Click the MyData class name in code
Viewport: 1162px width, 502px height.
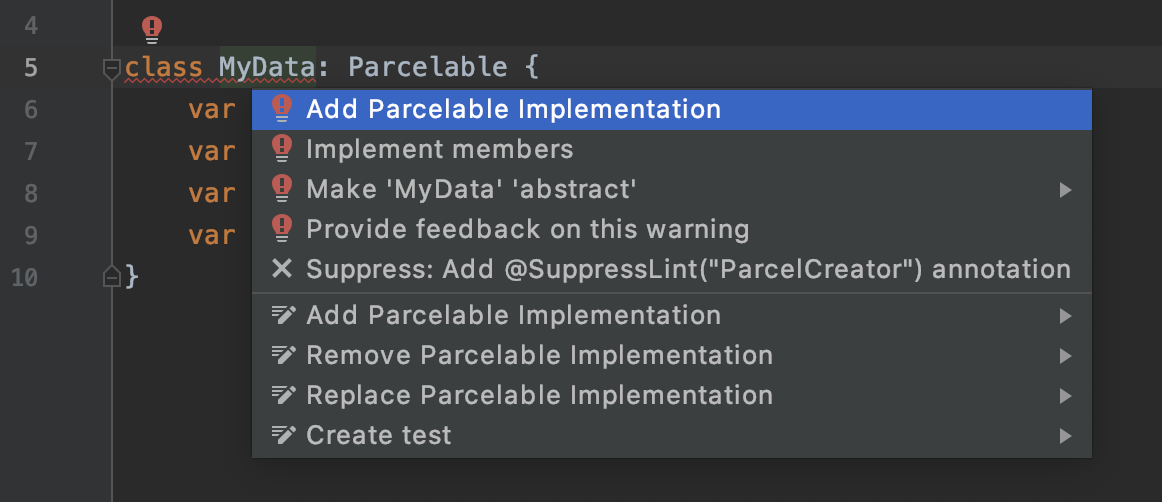click(268, 67)
